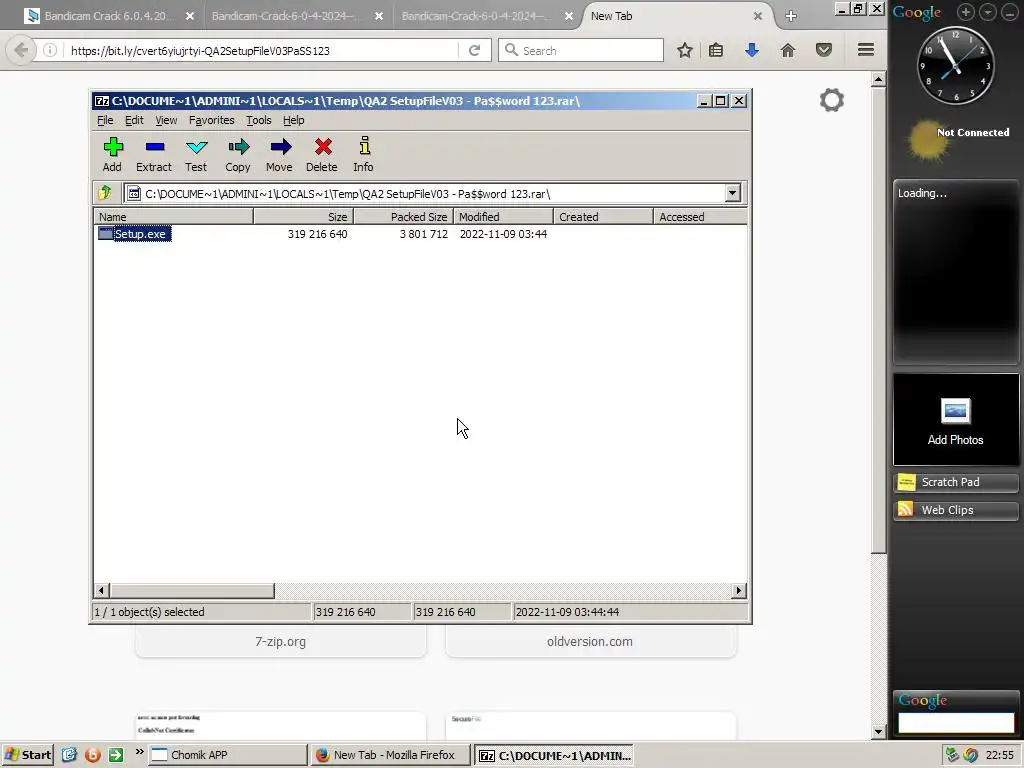Open file Info from toolbar

[364, 154]
